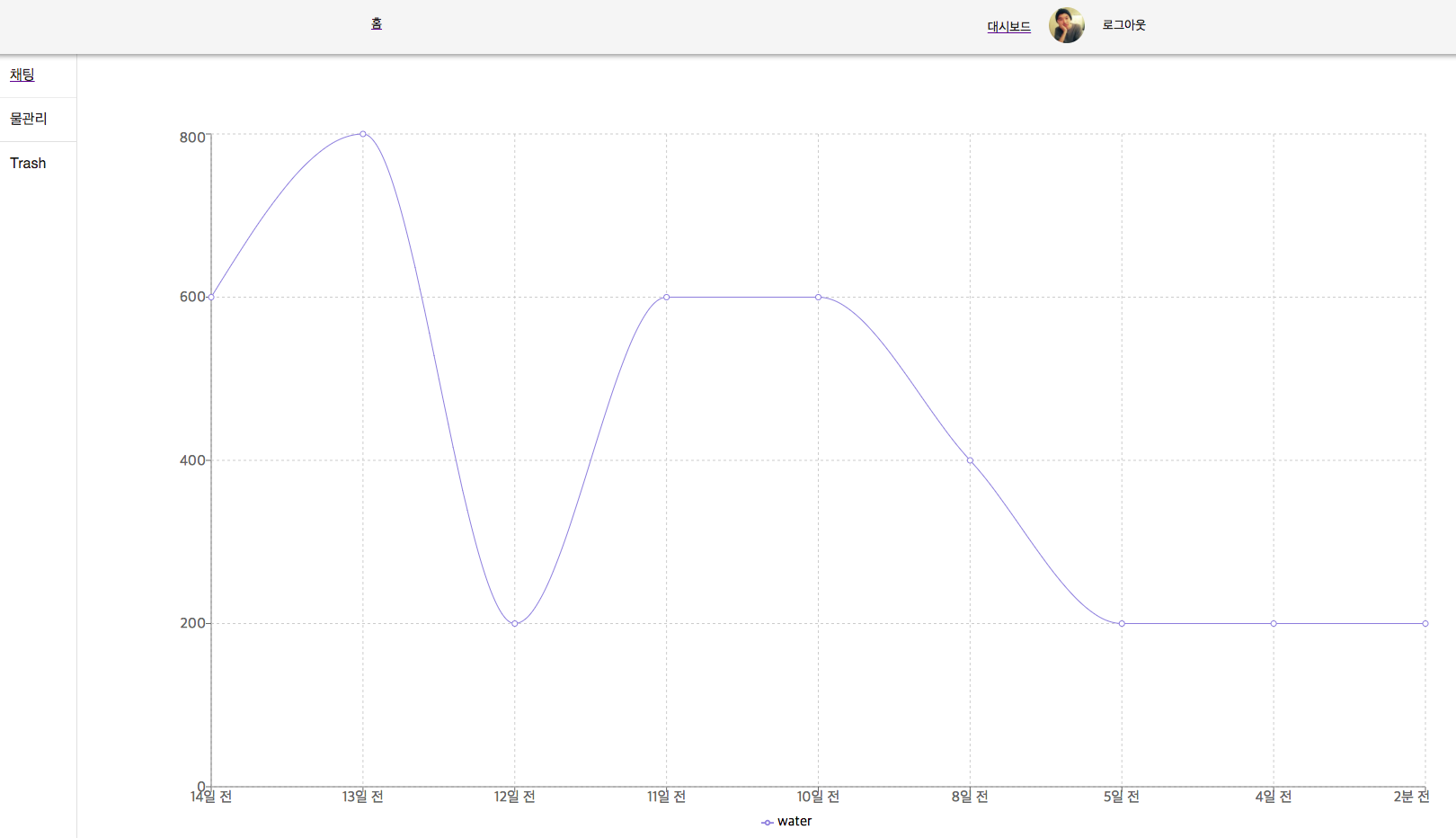Go to the 대시보드 link
This screenshot has width=1456, height=838.
pyautogui.click(x=1008, y=27)
